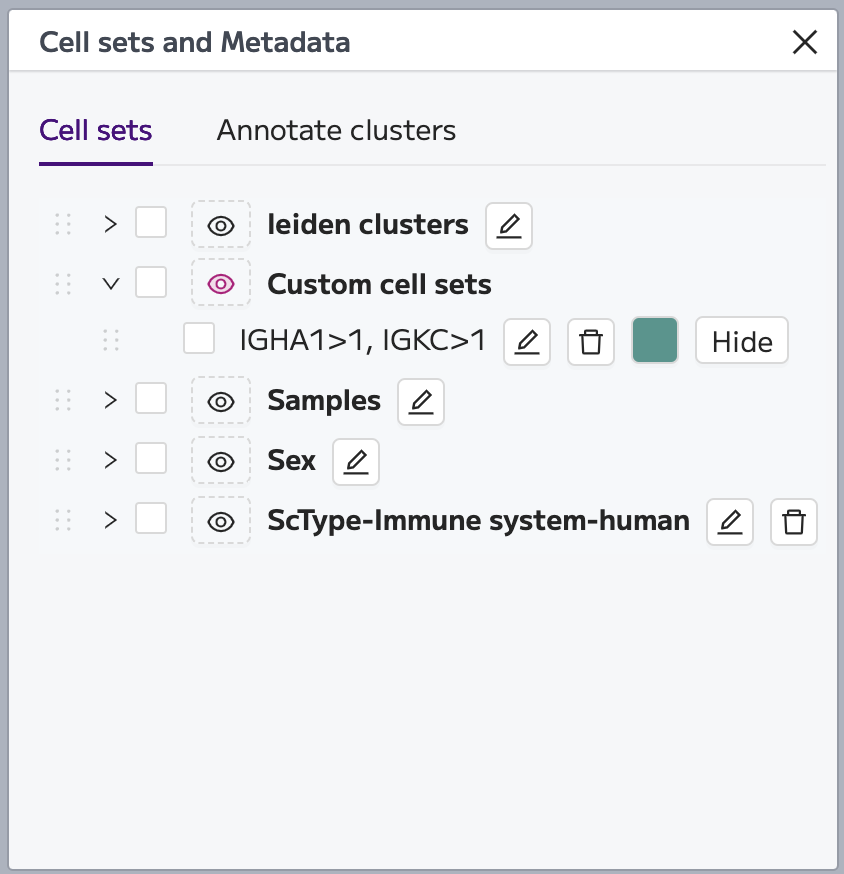The width and height of the screenshot is (844, 874).
Task: Grab the drag handle beside leiden clusters
Action: coord(63,224)
